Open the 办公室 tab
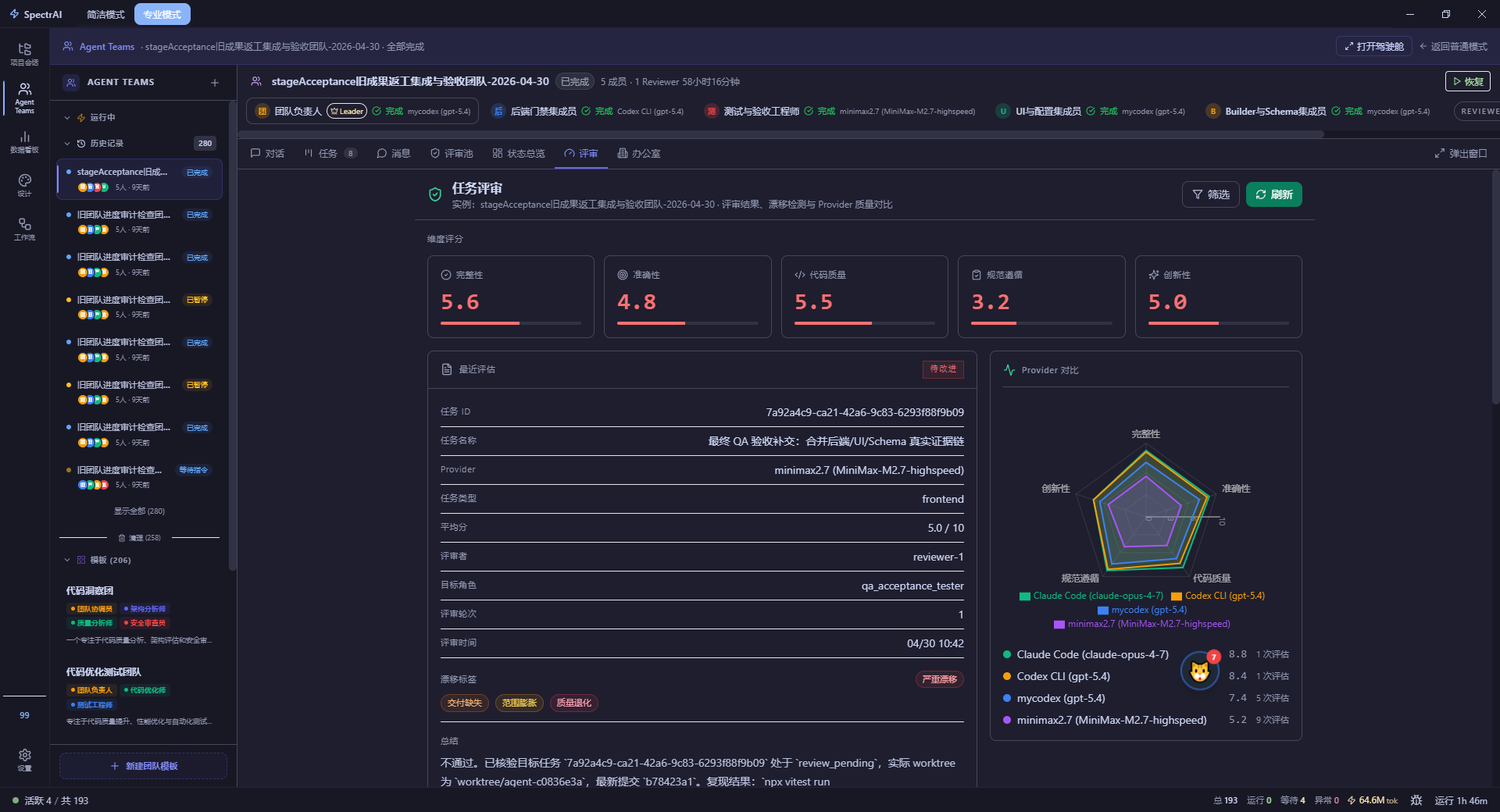1500x812 pixels. pyautogui.click(x=639, y=153)
